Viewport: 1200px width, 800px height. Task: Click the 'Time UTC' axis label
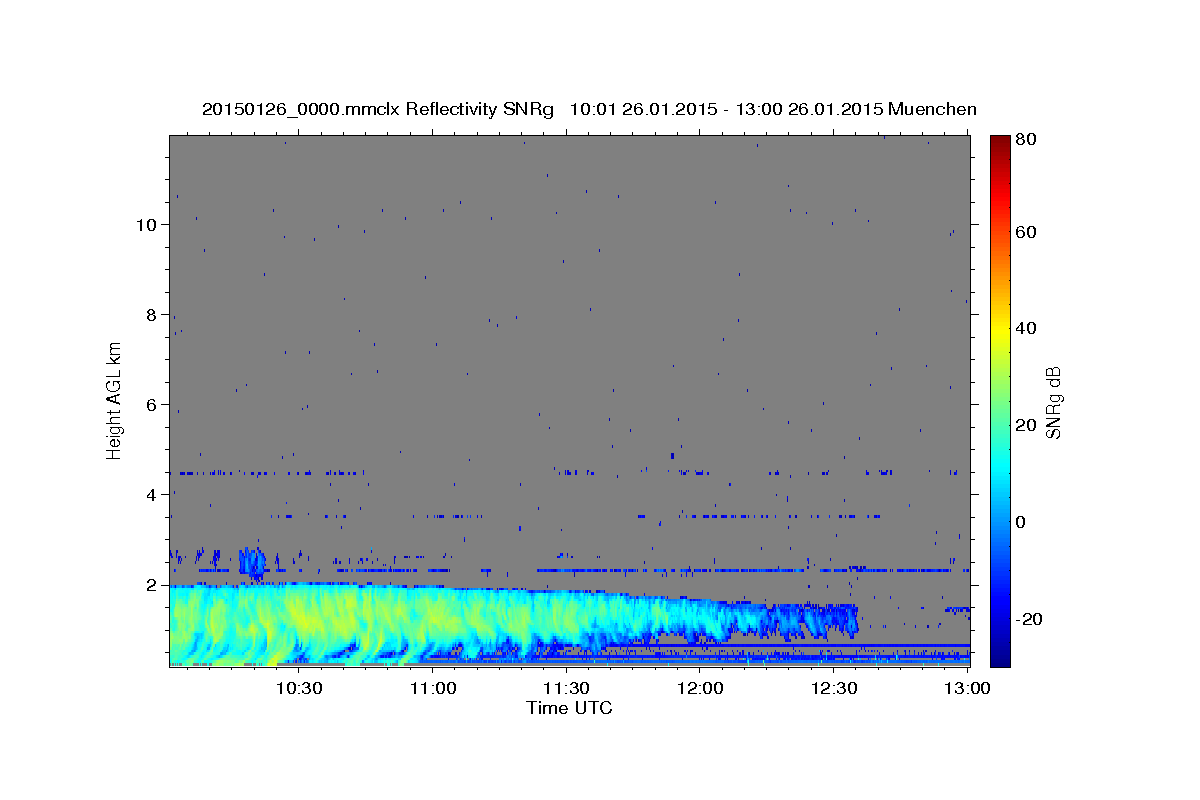569,708
